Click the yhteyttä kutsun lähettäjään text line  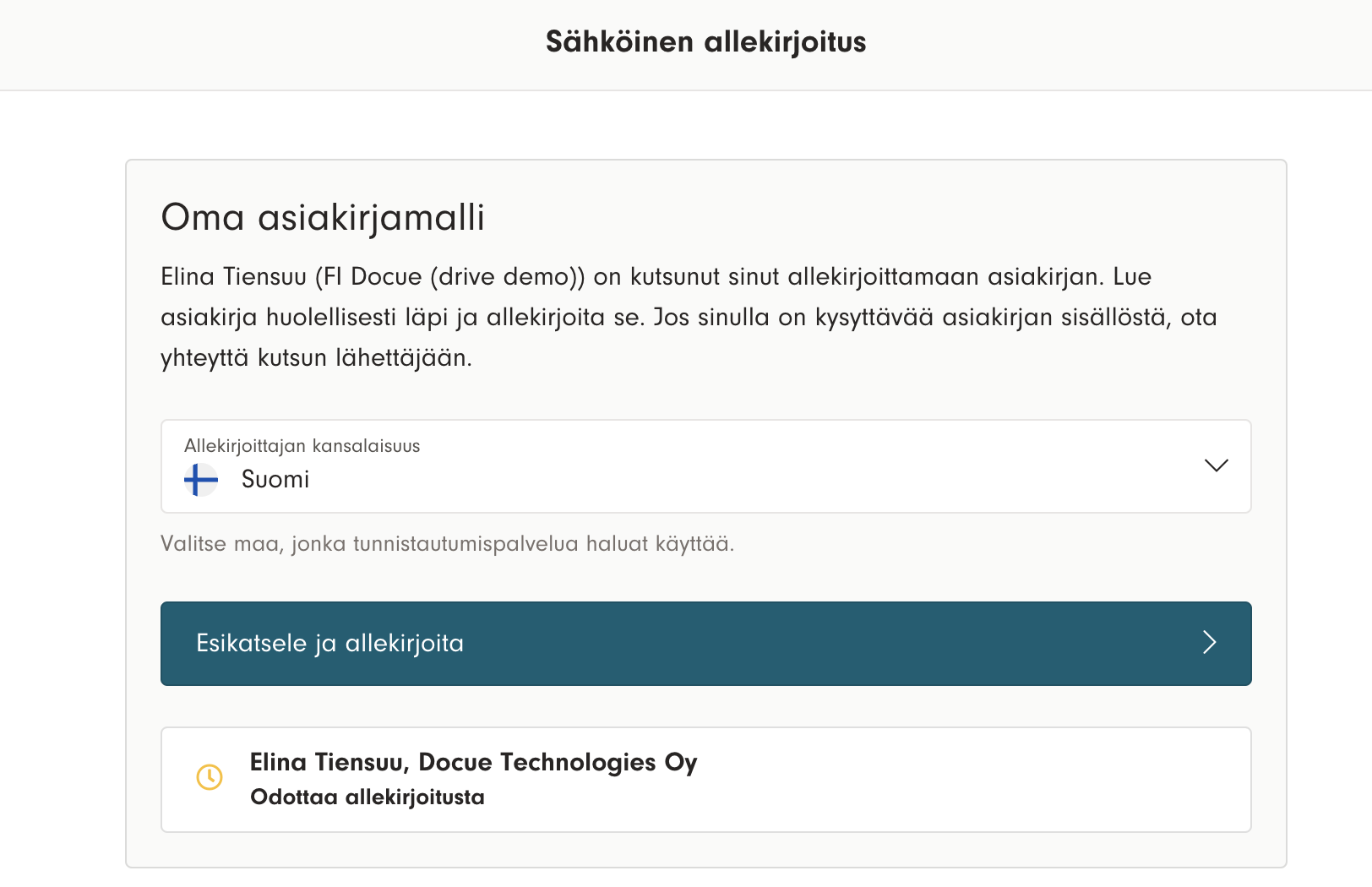click(x=316, y=358)
